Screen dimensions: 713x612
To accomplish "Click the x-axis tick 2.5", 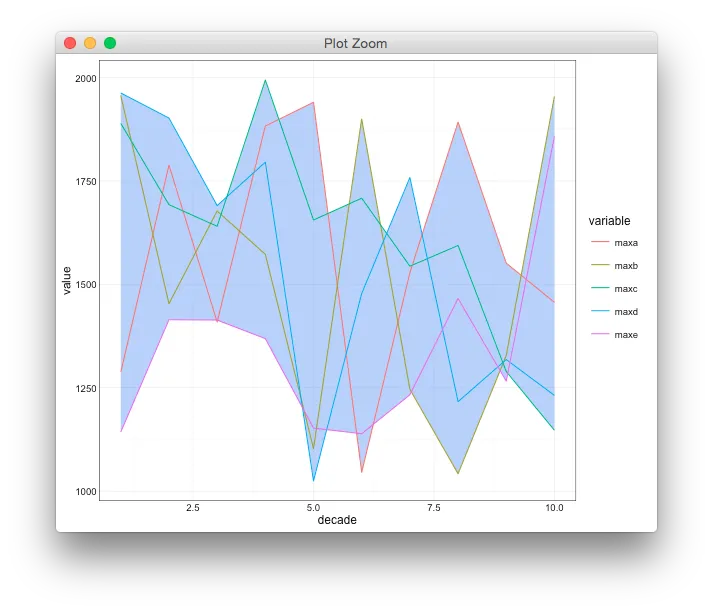I will pyautogui.click(x=193, y=508).
